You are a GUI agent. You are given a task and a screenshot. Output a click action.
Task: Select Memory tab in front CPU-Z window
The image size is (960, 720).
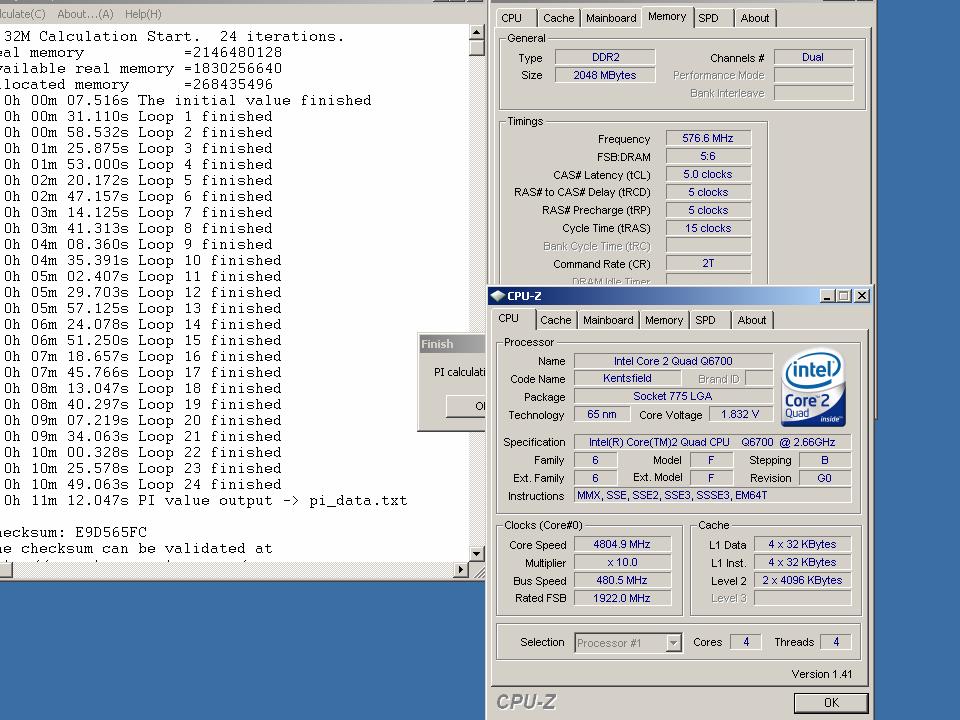pyautogui.click(x=664, y=320)
